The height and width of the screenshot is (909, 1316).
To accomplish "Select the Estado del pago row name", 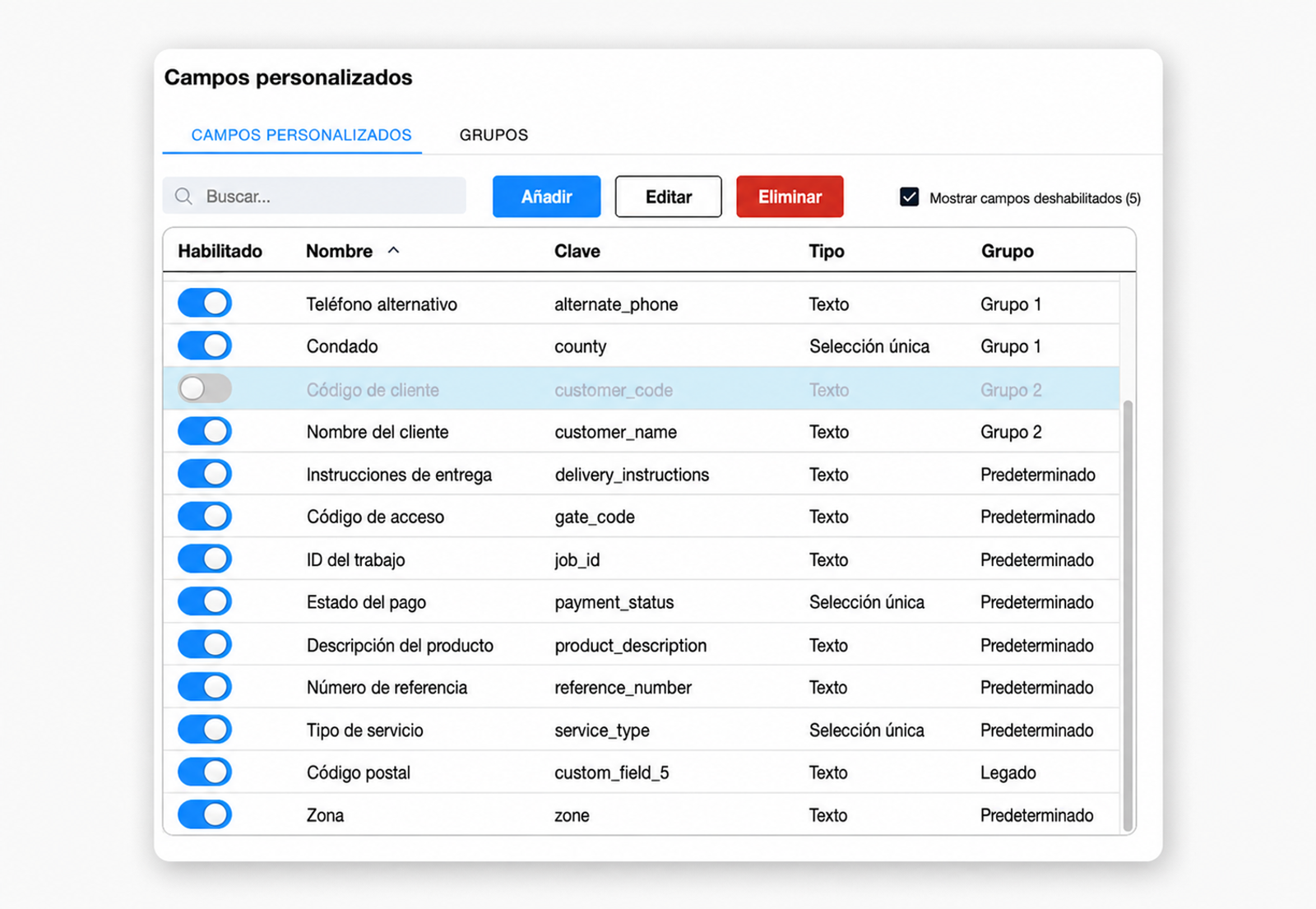I will coord(366,602).
